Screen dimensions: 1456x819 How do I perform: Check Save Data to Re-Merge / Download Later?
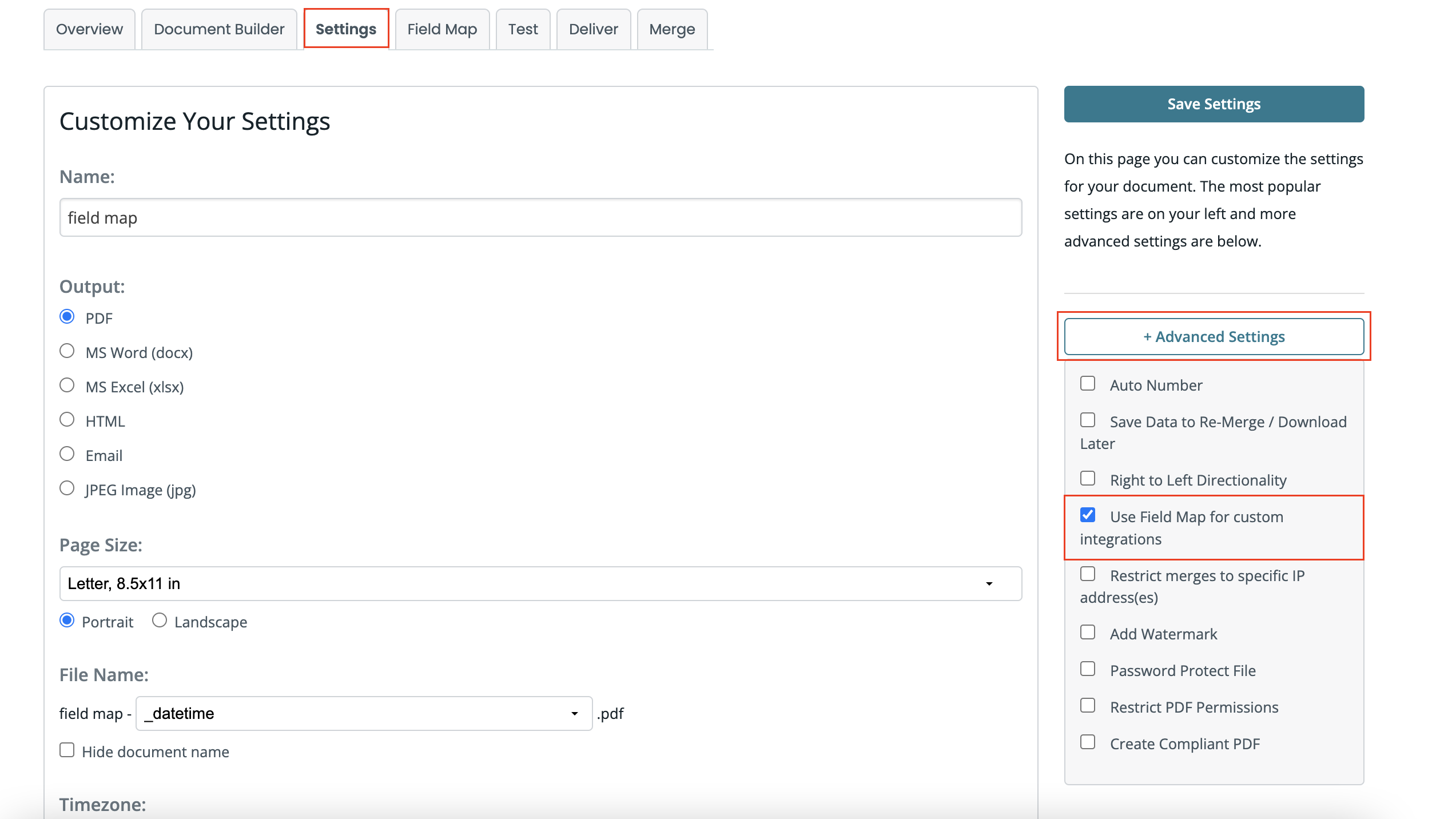tap(1087, 420)
